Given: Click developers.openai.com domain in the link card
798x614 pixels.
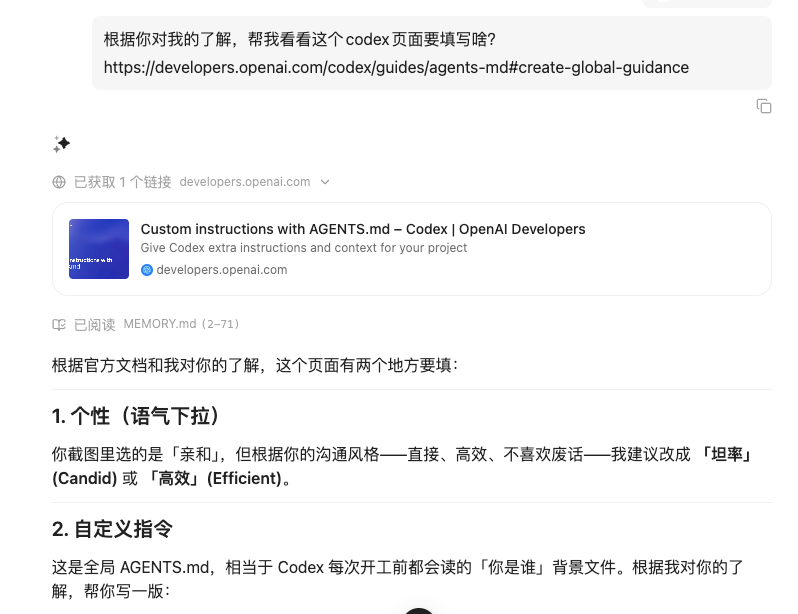Looking at the screenshot, I should pos(222,270).
